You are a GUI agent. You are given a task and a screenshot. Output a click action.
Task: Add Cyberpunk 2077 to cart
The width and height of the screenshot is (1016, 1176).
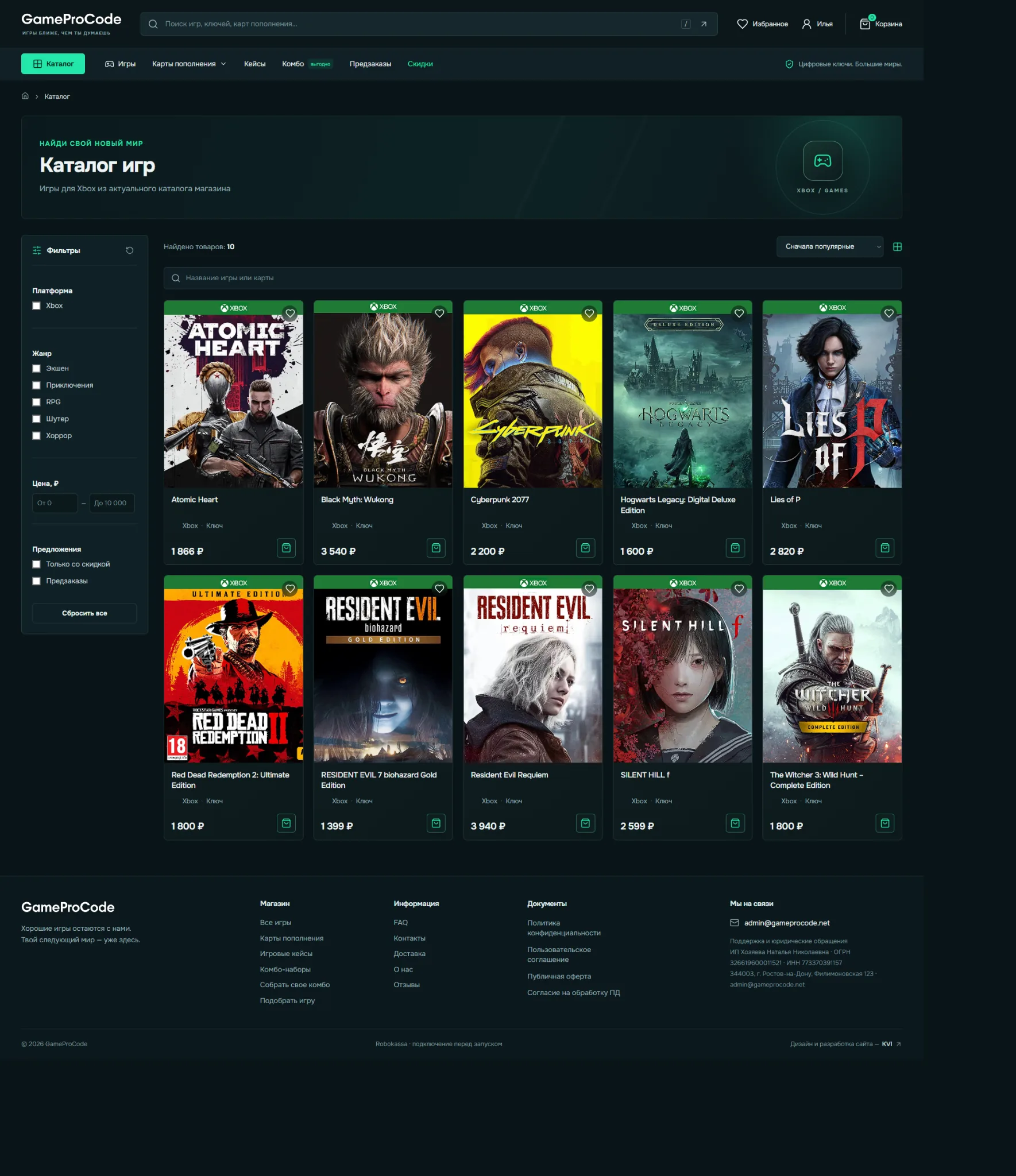(x=585, y=548)
